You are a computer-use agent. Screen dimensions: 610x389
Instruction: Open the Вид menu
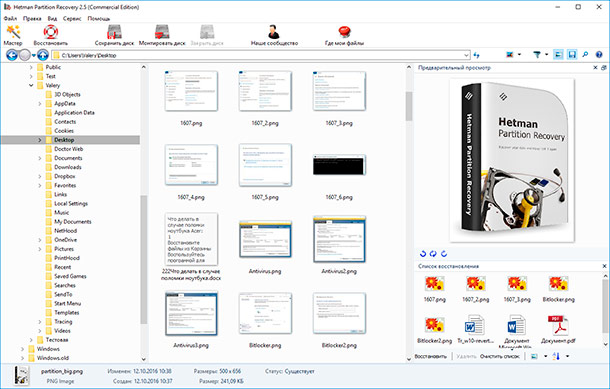coord(52,18)
